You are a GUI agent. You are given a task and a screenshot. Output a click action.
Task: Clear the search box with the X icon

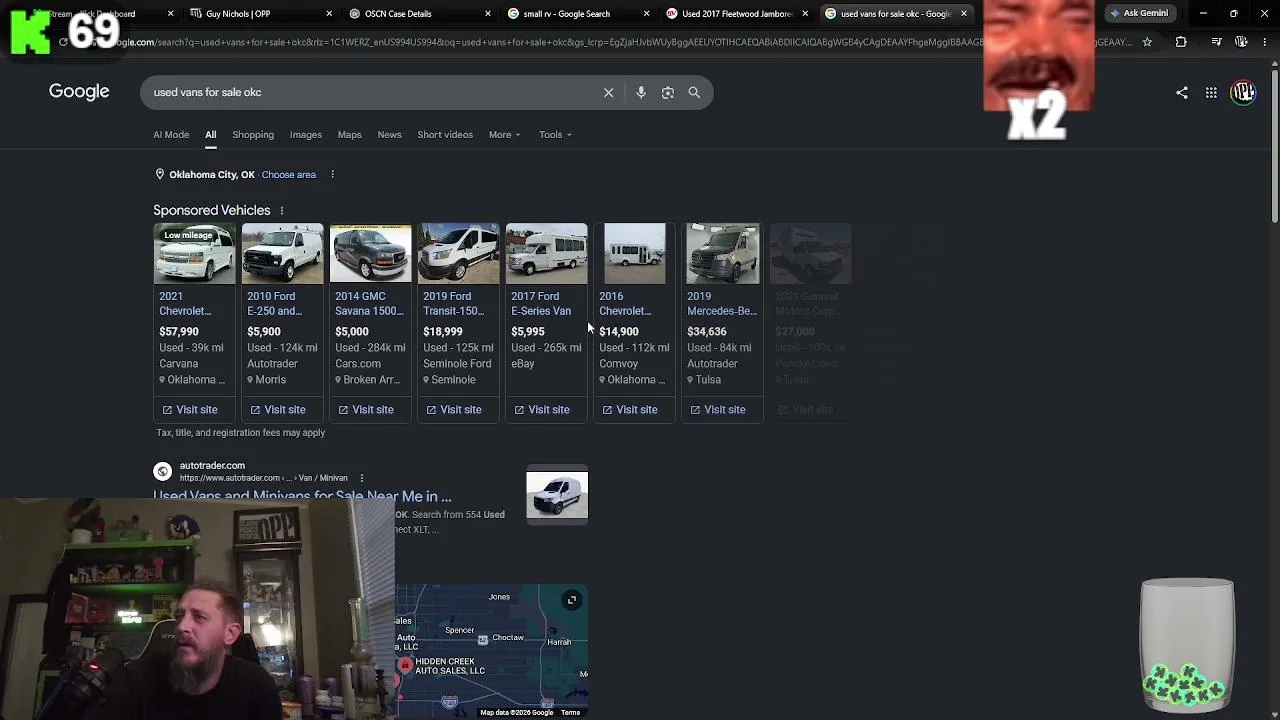[x=608, y=92]
